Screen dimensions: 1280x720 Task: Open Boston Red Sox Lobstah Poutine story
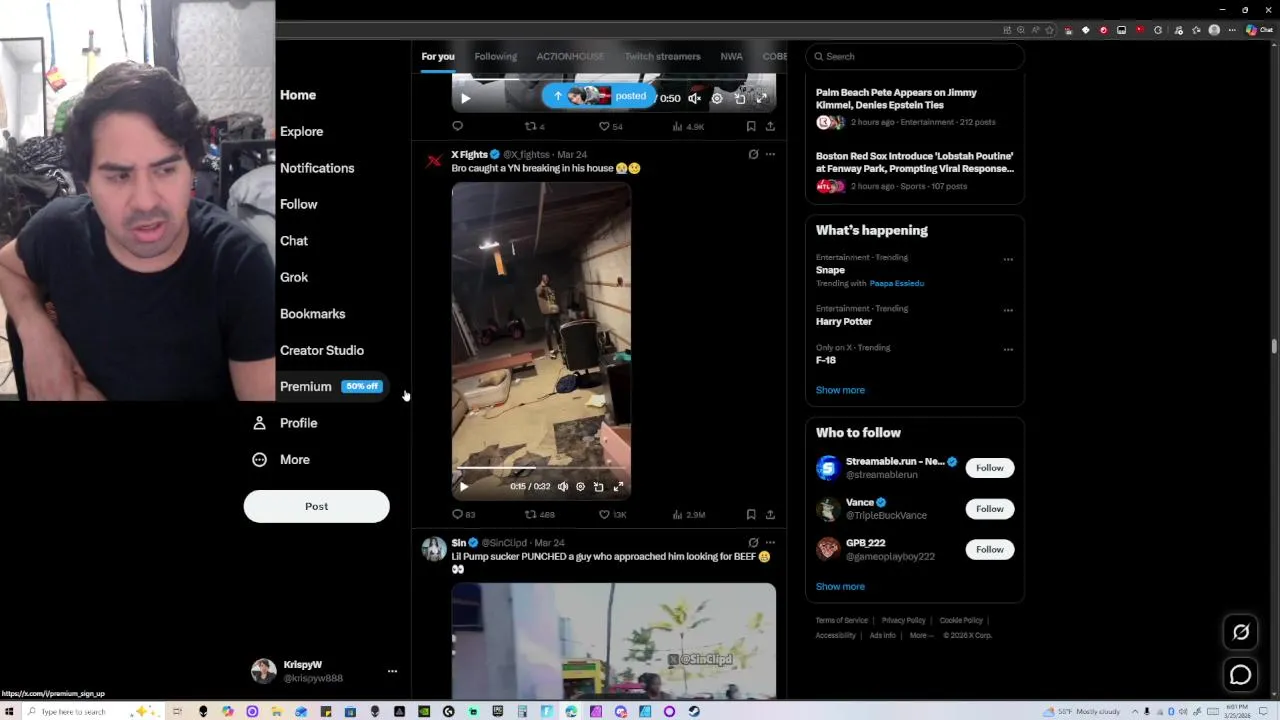click(915, 171)
